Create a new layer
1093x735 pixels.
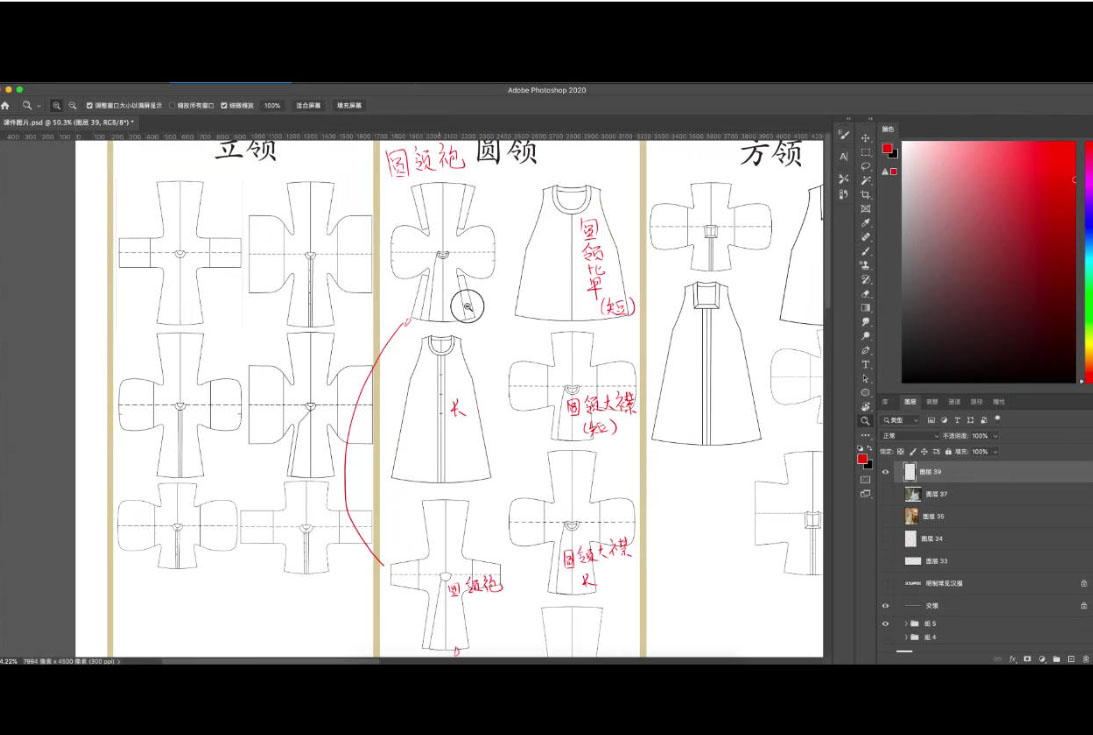[x=1071, y=659]
